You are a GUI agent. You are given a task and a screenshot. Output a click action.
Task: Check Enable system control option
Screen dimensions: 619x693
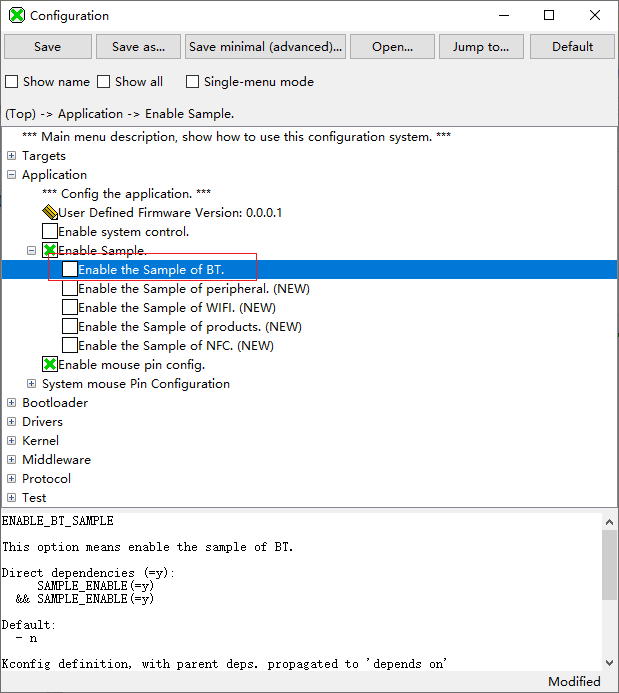pyautogui.click(x=50, y=232)
